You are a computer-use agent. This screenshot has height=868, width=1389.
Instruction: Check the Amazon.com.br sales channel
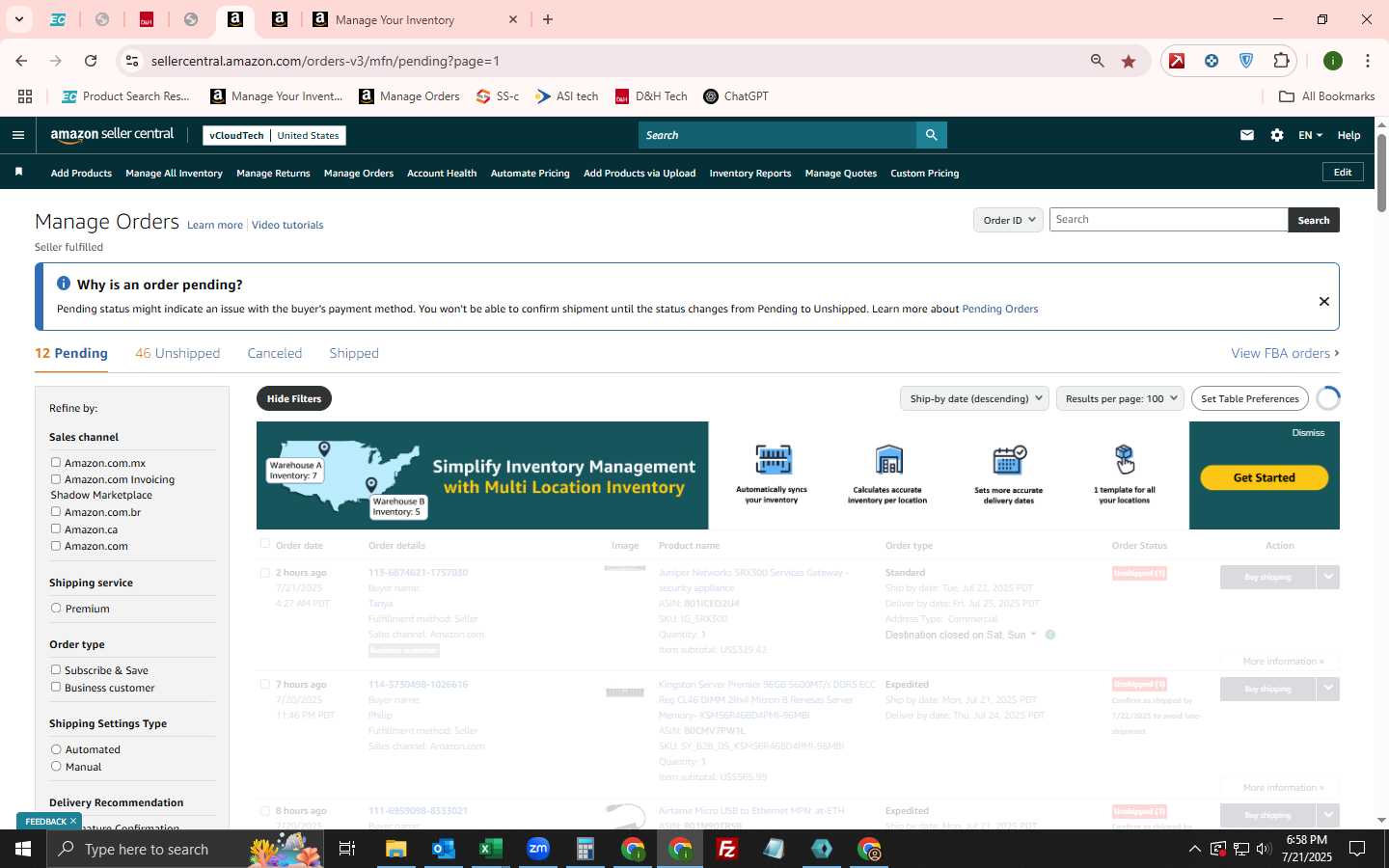click(x=56, y=511)
